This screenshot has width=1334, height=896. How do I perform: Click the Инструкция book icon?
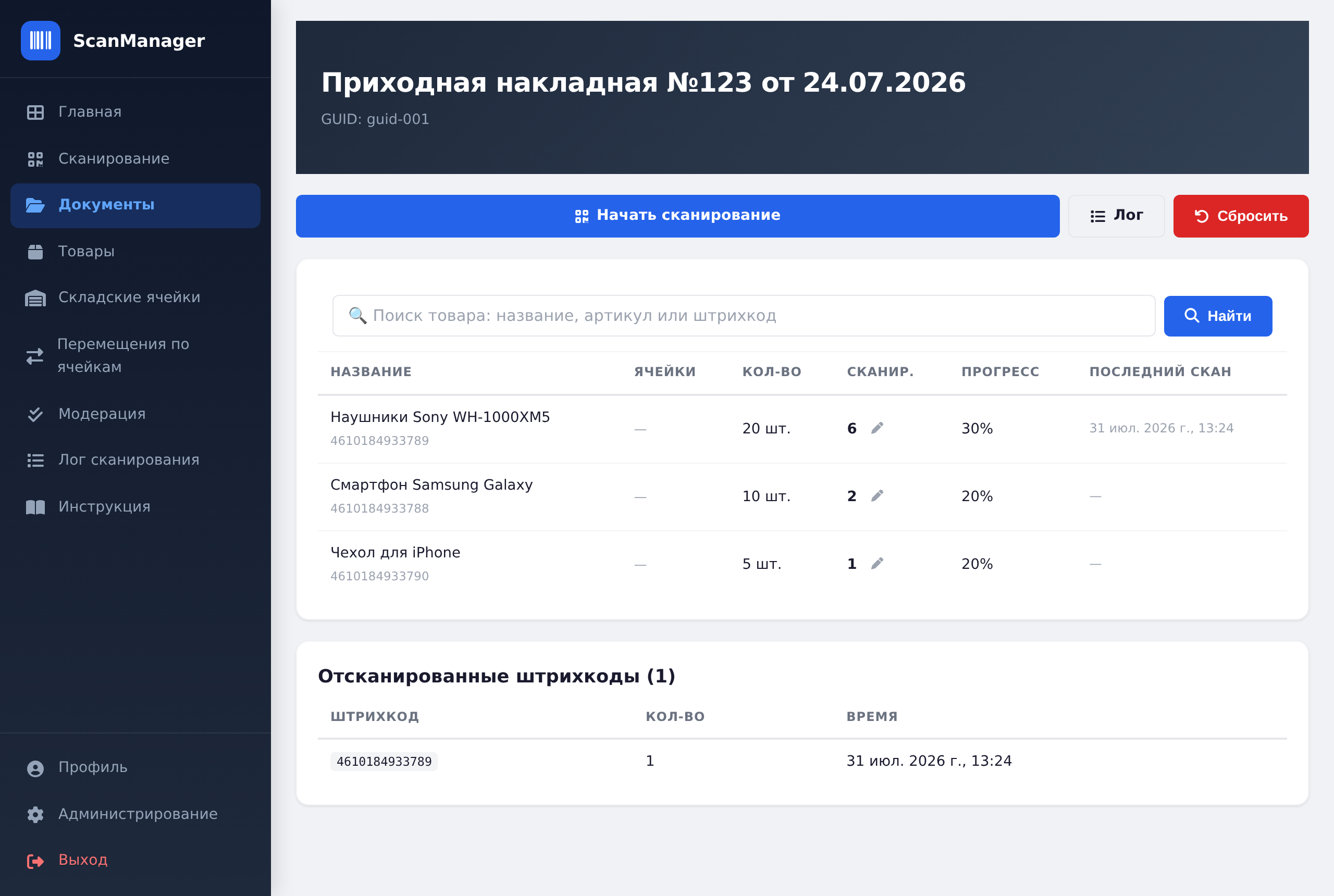35,507
